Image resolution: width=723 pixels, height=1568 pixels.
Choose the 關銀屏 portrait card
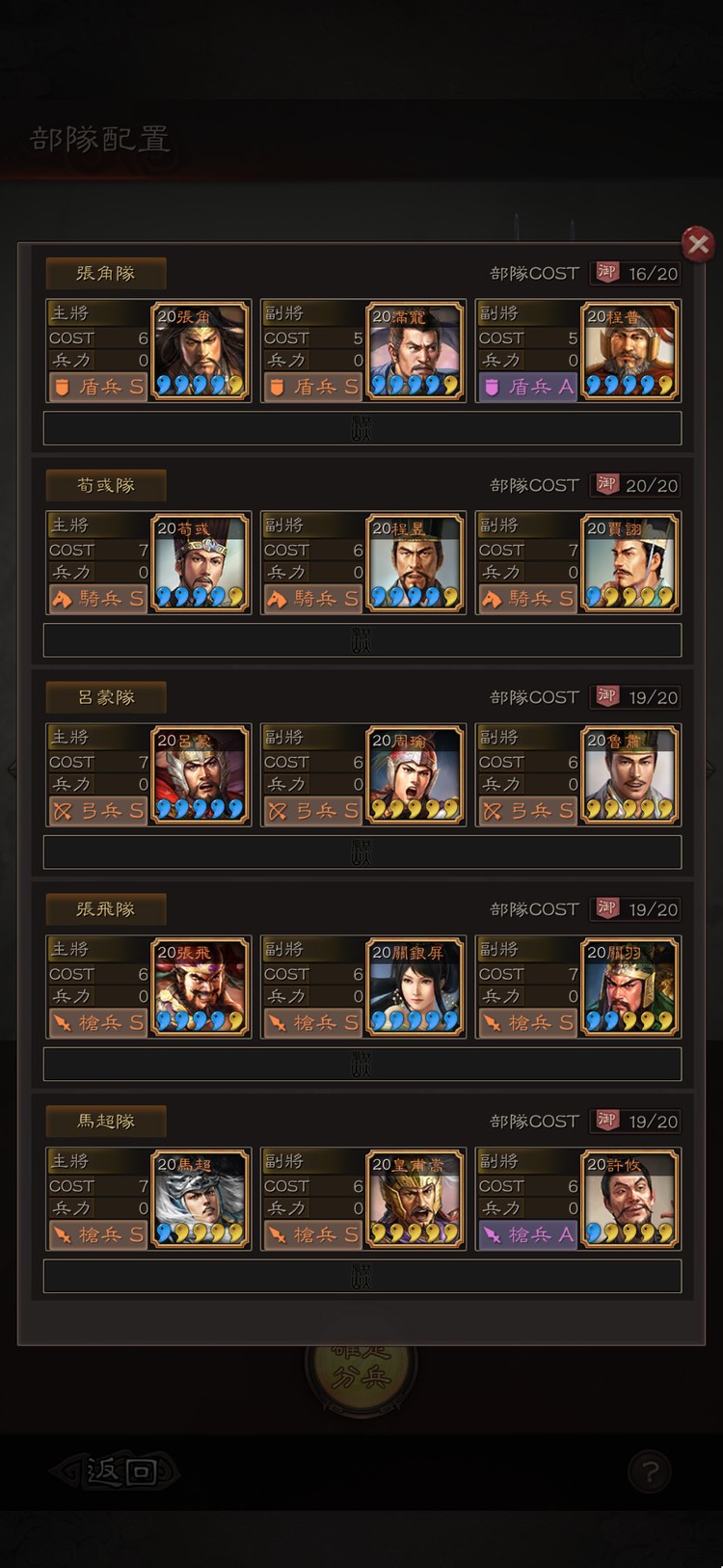click(x=415, y=987)
